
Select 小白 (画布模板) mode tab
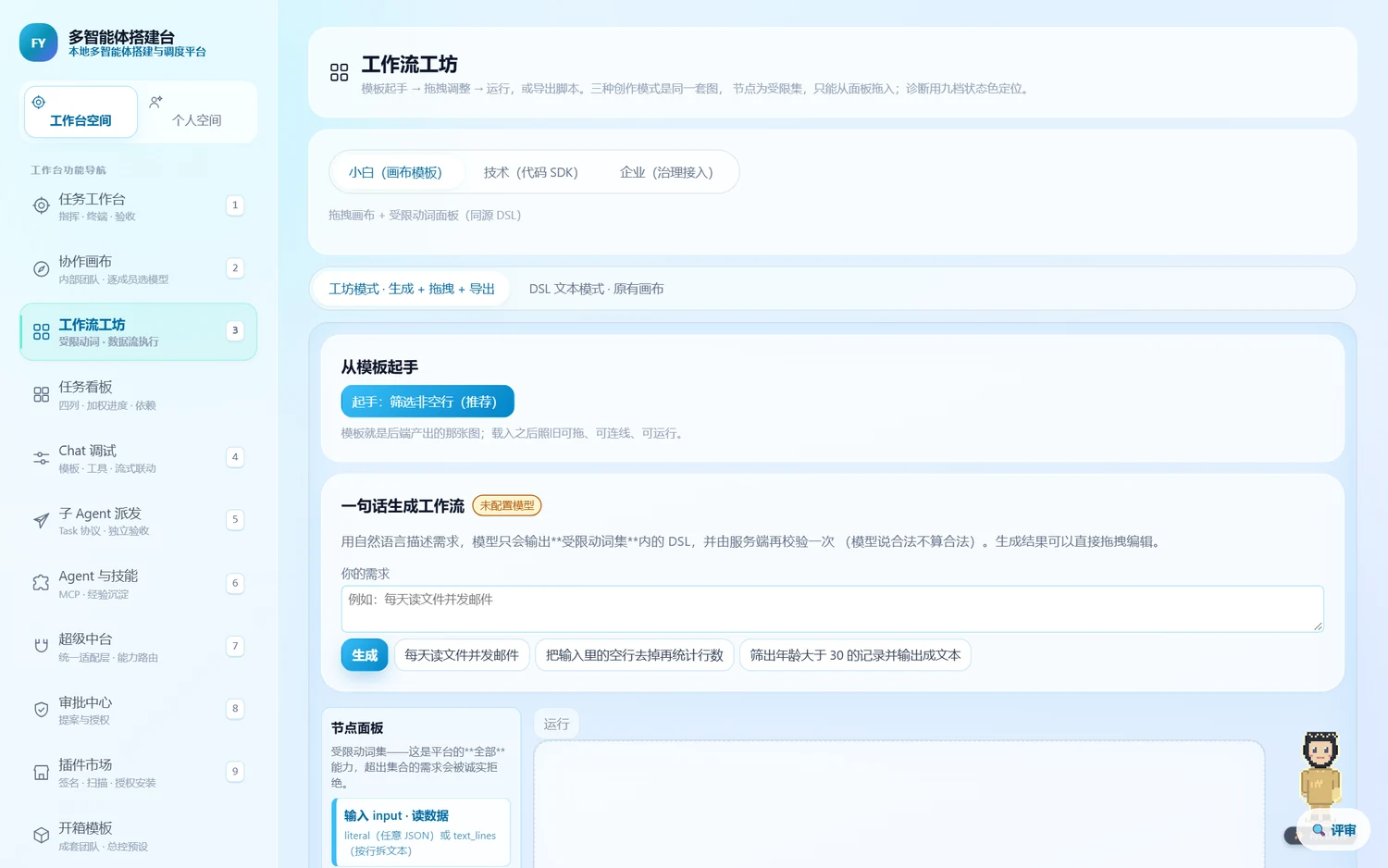(x=395, y=172)
